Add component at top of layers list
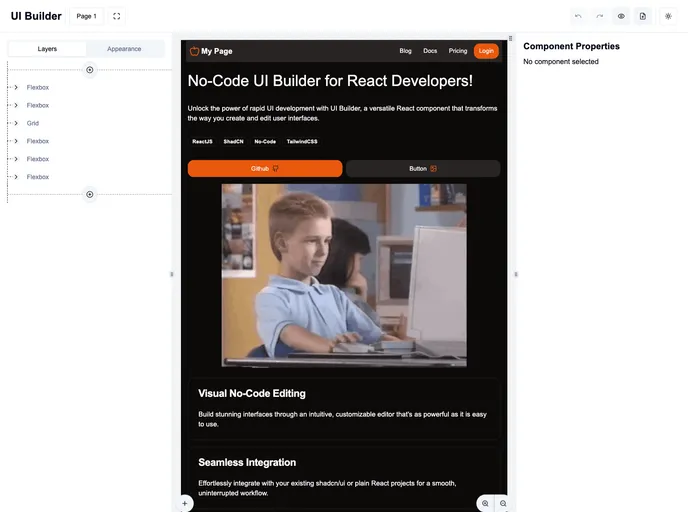The width and height of the screenshot is (688, 512). click(90, 70)
